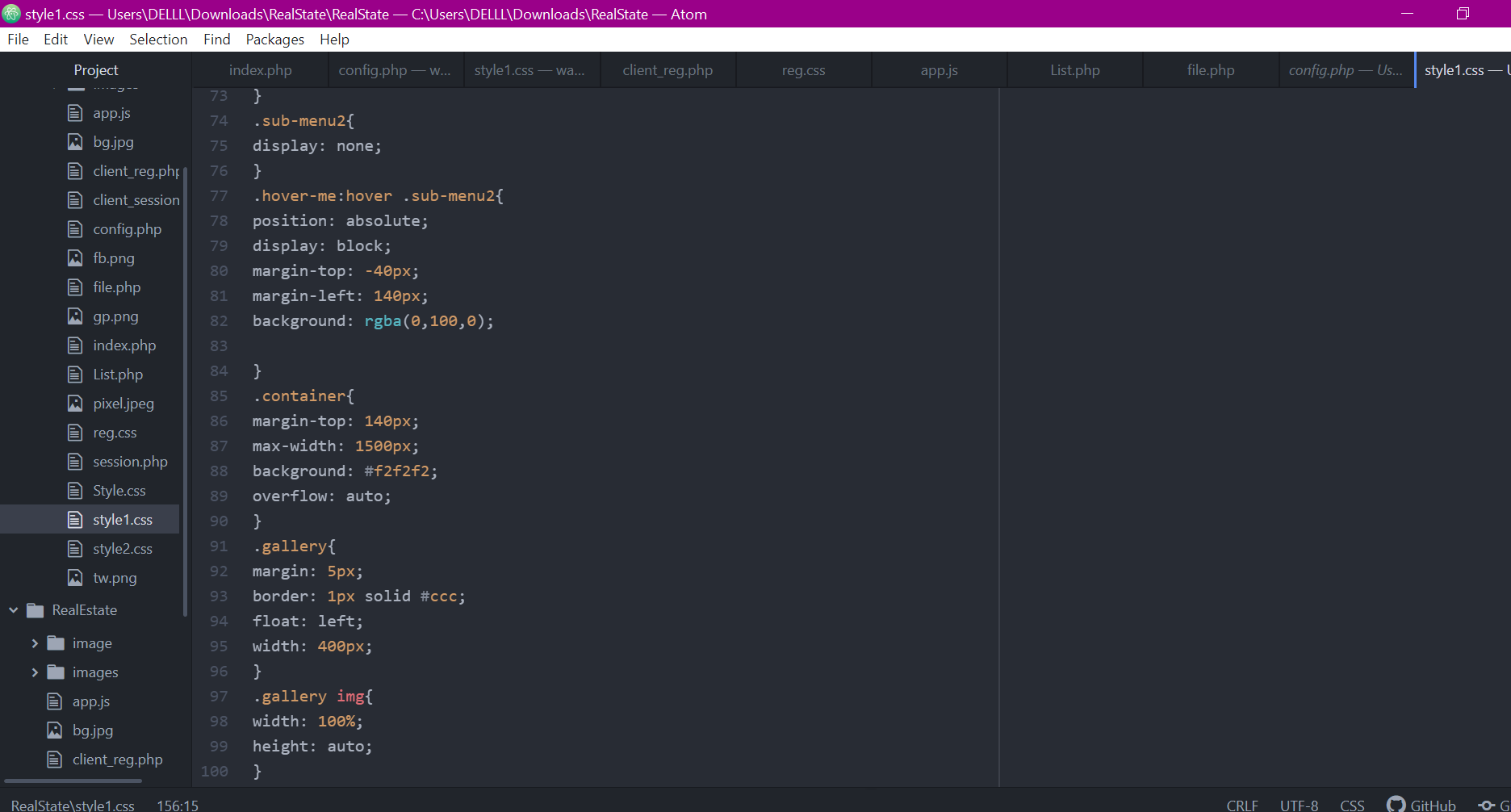Switch to the index.php tab

click(x=260, y=70)
